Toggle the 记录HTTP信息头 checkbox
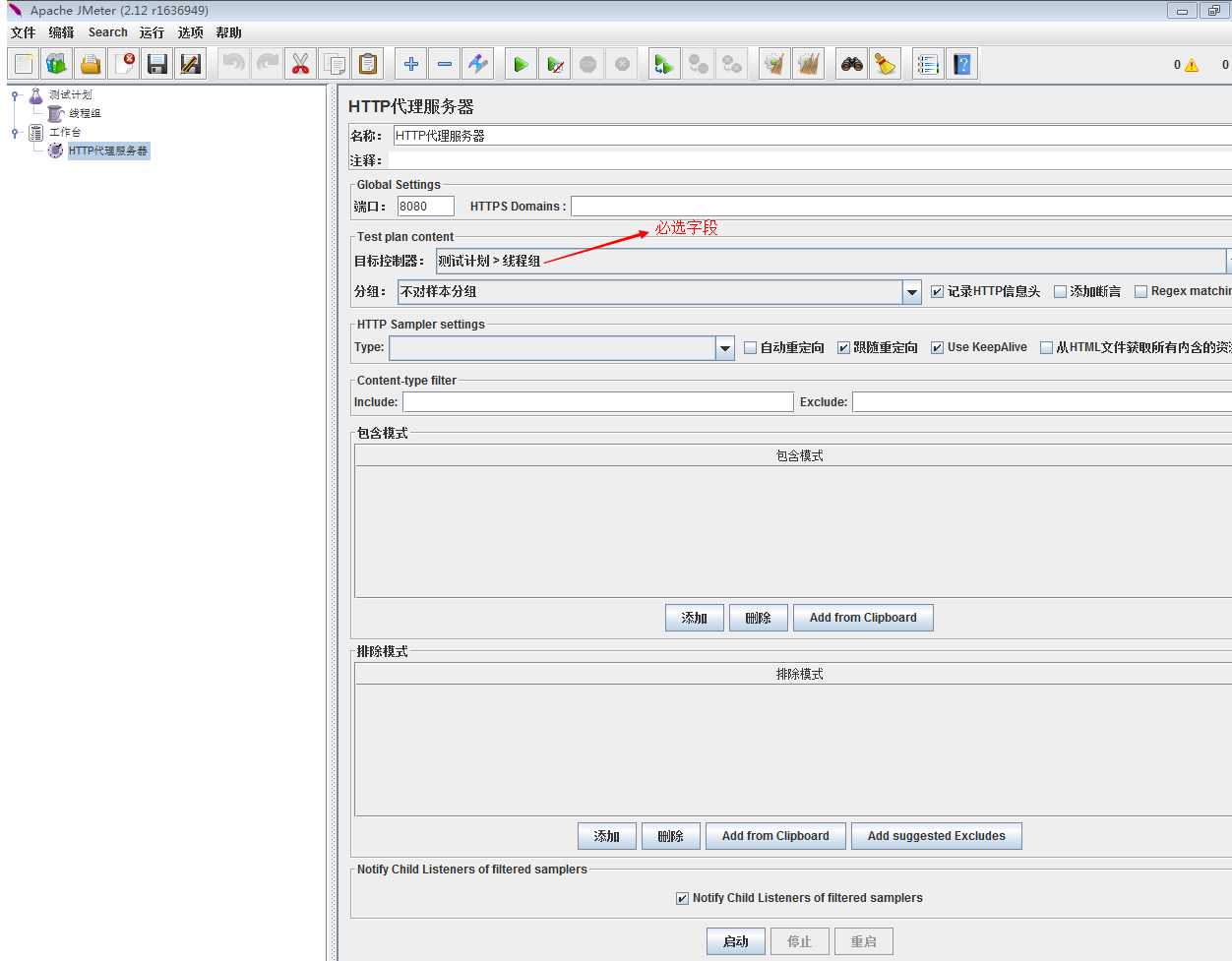This screenshot has height=961, width=1232. pos(937,292)
